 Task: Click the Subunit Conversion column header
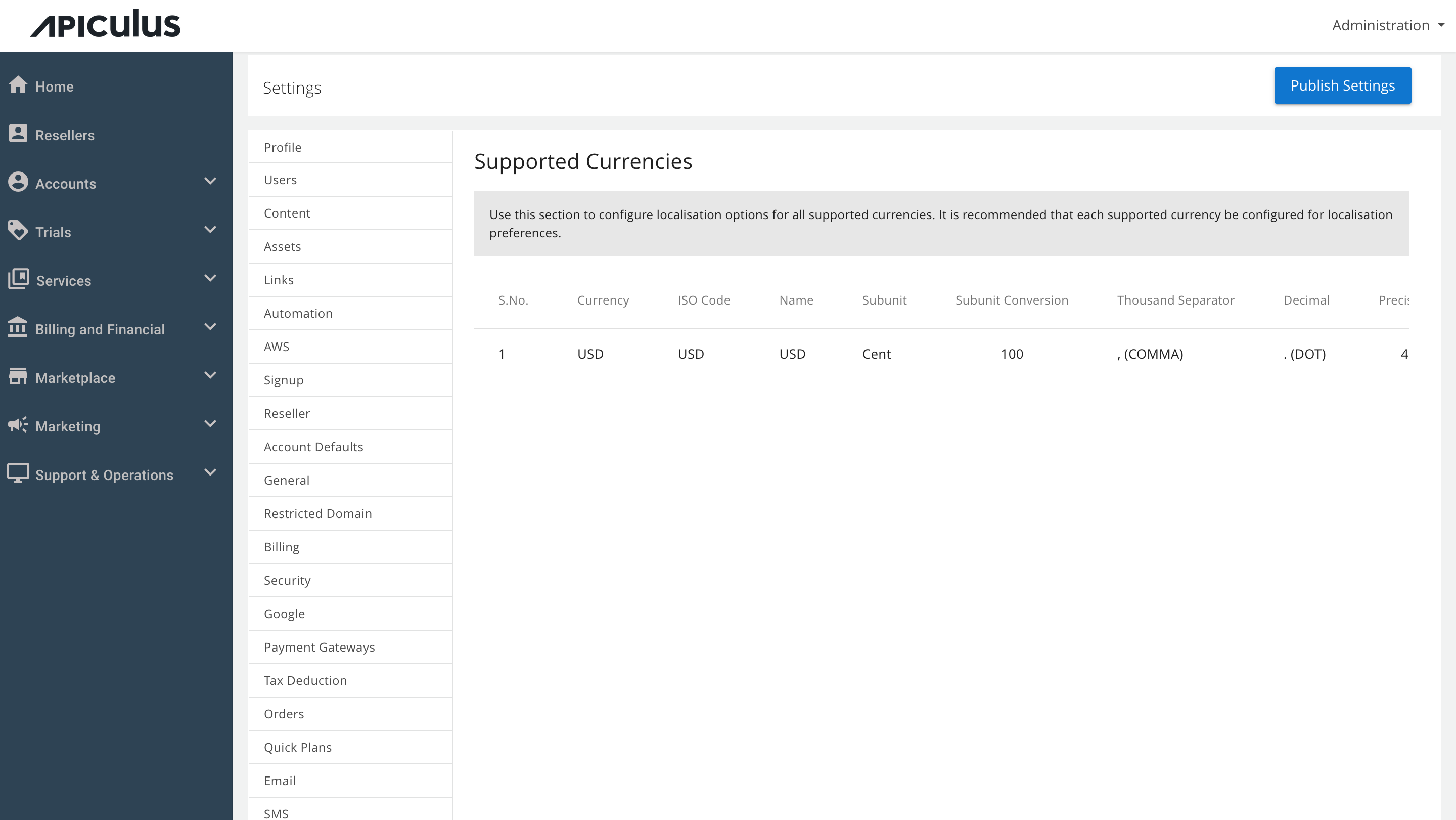coord(1012,300)
